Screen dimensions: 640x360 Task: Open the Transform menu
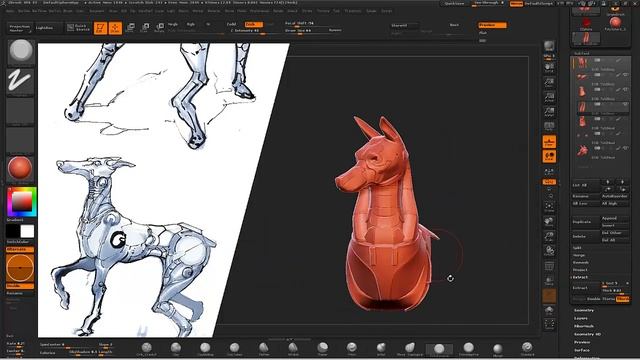tap(353, 11)
